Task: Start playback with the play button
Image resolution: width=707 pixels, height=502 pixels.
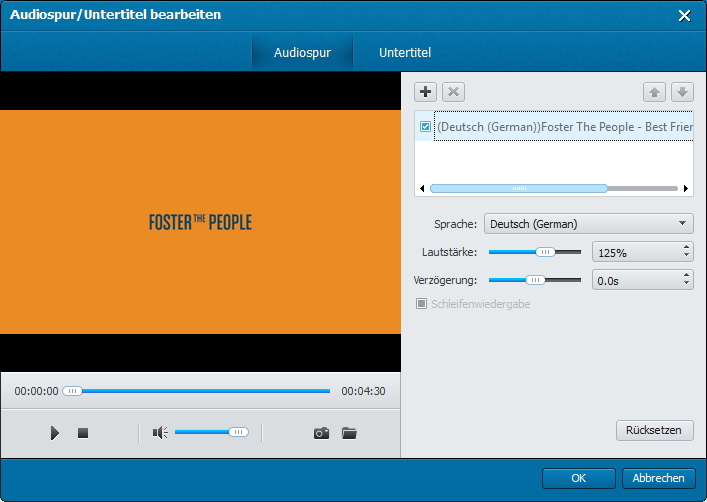Action: (55, 433)
